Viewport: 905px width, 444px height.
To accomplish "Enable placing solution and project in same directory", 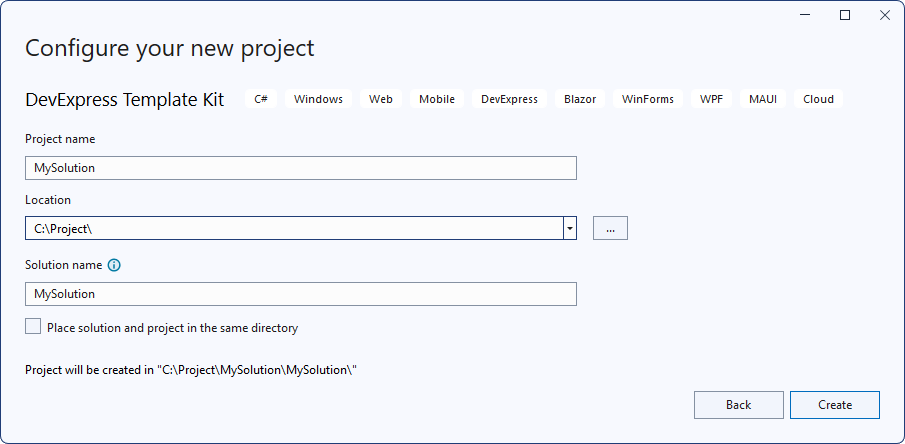I will (x=34, y=327).
